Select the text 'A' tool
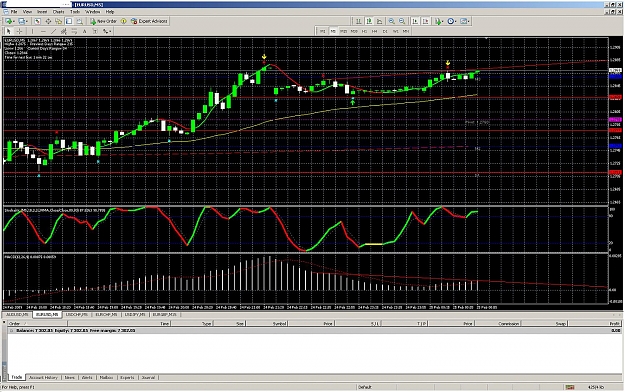625x392 pixels. (x=85, y=31)
